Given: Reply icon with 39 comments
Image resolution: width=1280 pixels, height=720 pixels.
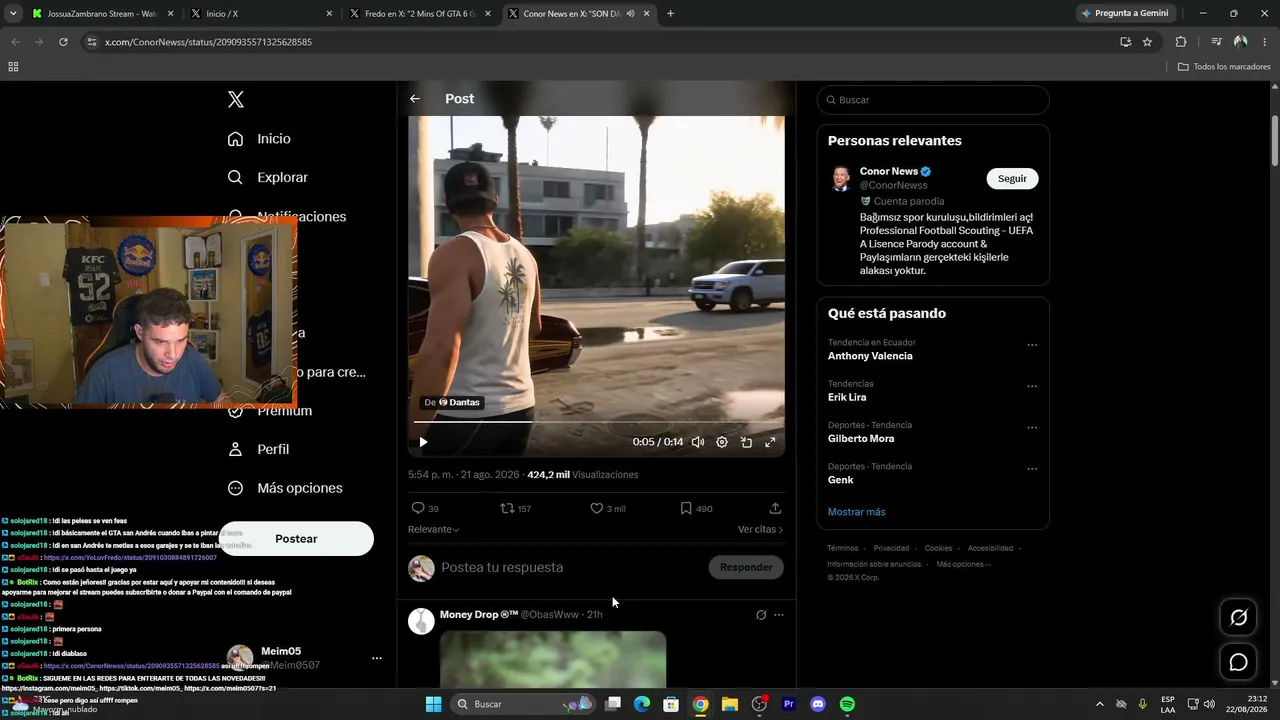Looking at the screenshot, I should 425,508.
